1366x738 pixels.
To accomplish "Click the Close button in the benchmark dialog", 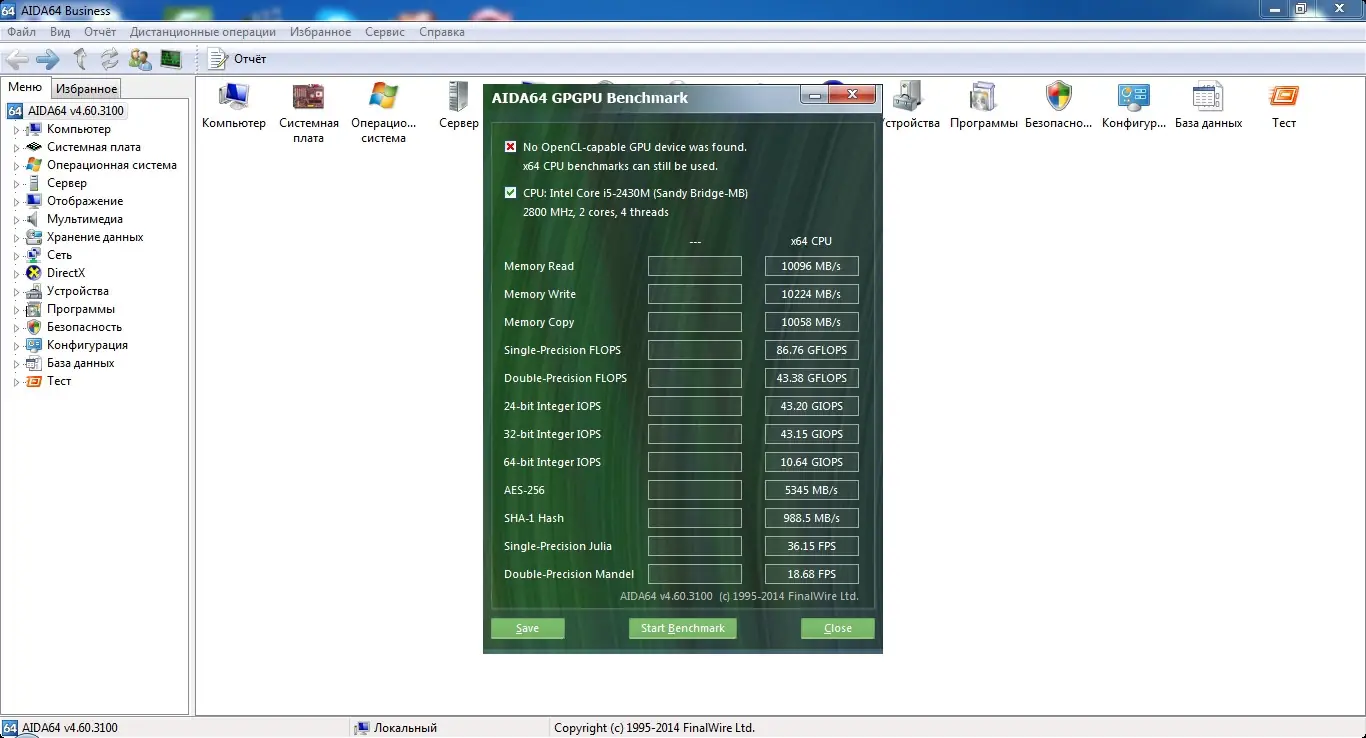I will point(838,628).
